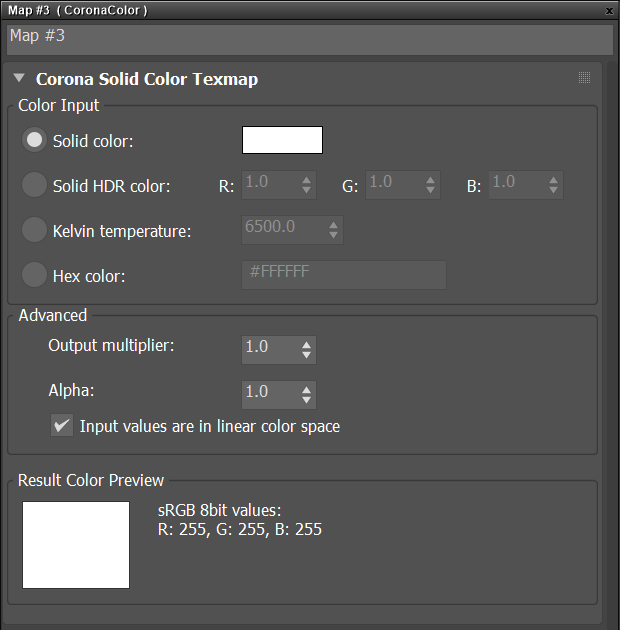The image size is (620, 630).
Task: Click the vertical scrollbar on the right edge
Action: 612,346
